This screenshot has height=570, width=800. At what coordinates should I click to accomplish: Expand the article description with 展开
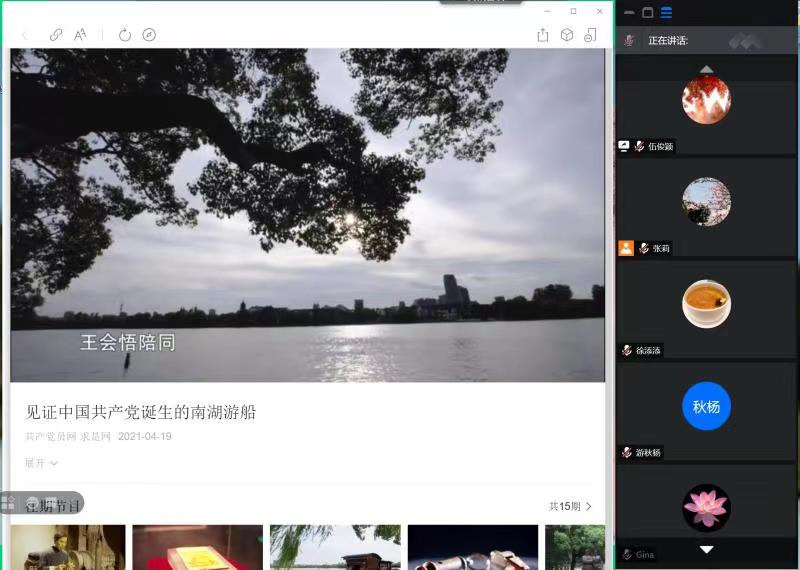[x=41, y=463]
